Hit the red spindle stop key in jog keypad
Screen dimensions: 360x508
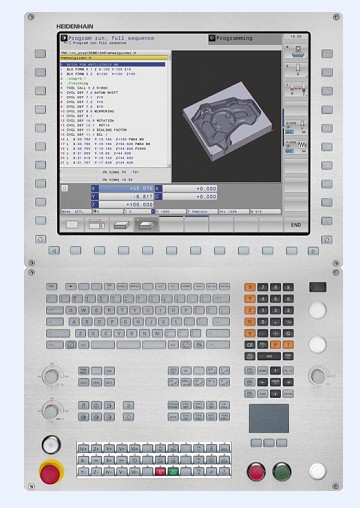click(x=160, y=471)
